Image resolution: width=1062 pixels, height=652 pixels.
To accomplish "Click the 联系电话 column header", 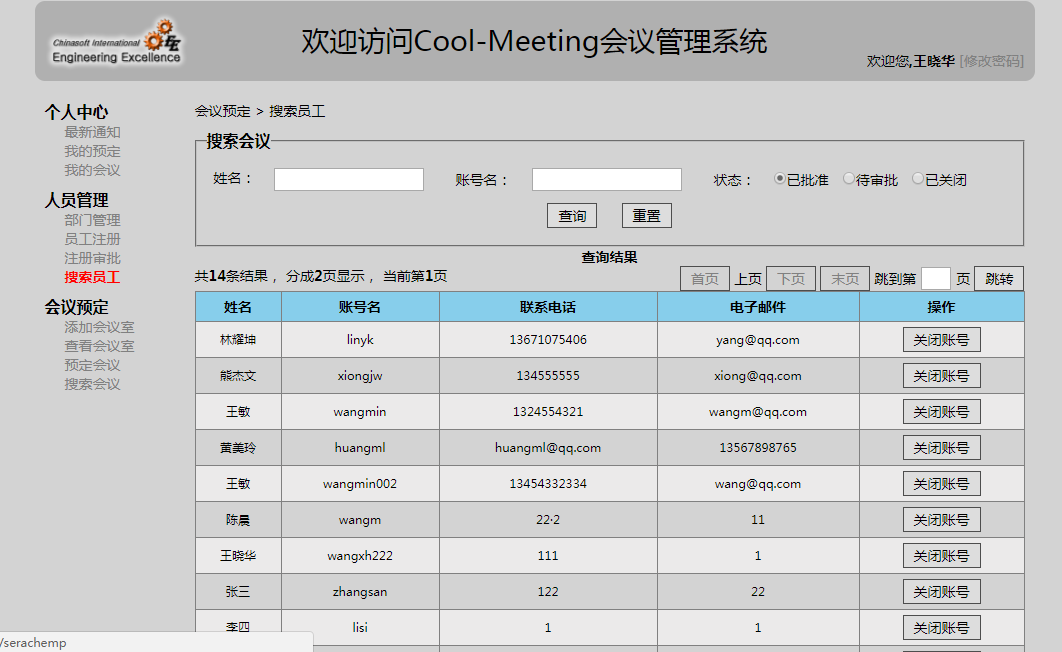I will [x=548, y=307].
